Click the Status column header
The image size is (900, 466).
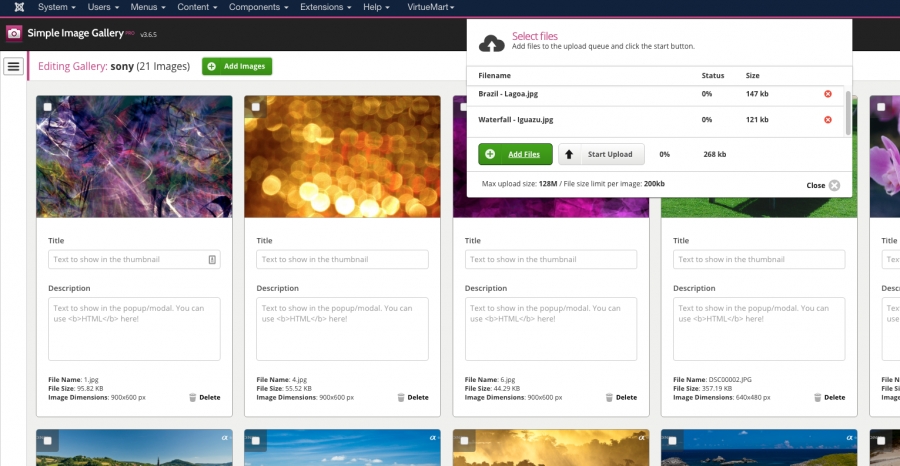pos(713,76)
